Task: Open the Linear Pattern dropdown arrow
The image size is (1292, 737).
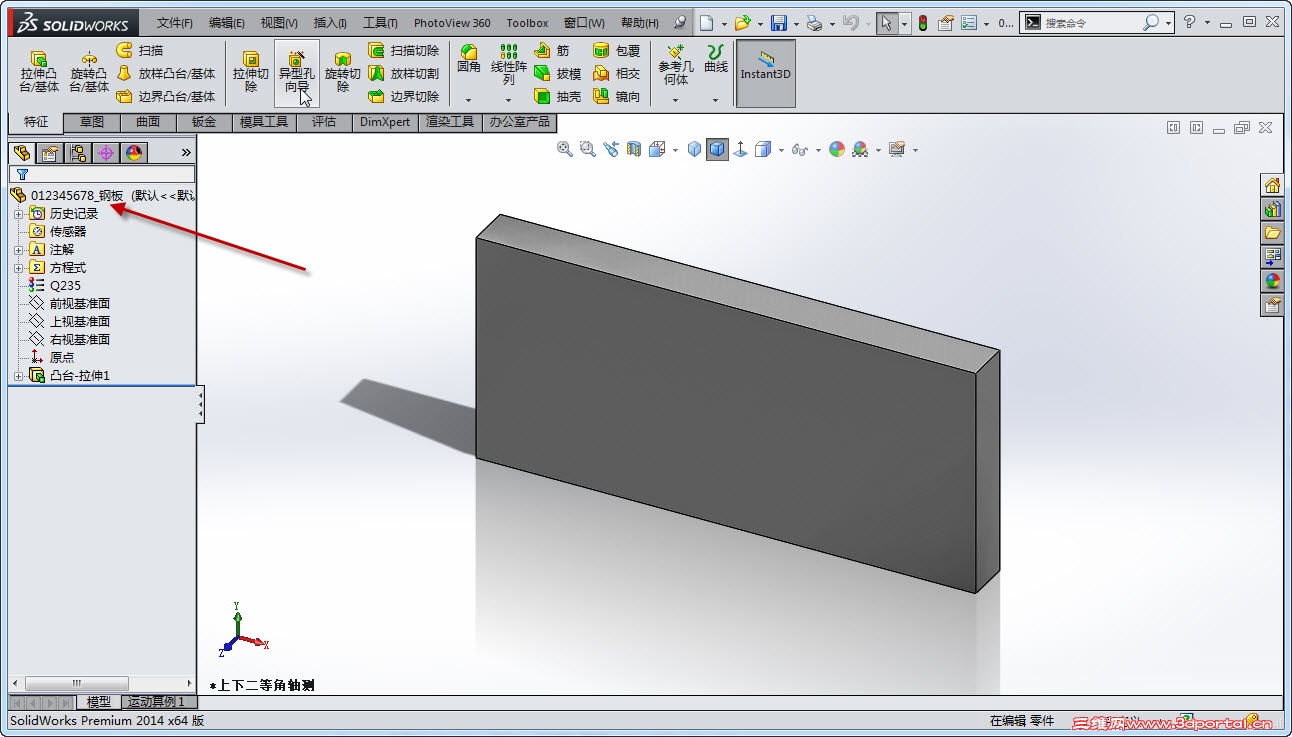Action: (x=508, y=100)
